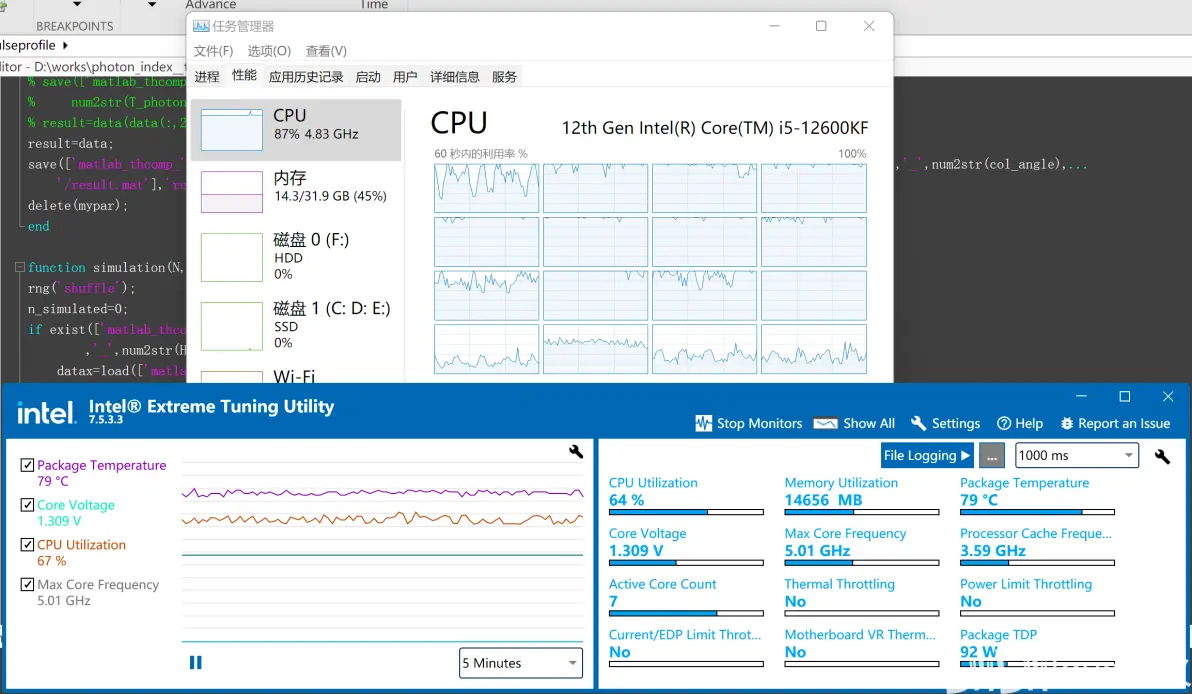Click the Intel logo in XTU header
The width and height of the screenshot is (1192, 694).
tap(46, 413)
